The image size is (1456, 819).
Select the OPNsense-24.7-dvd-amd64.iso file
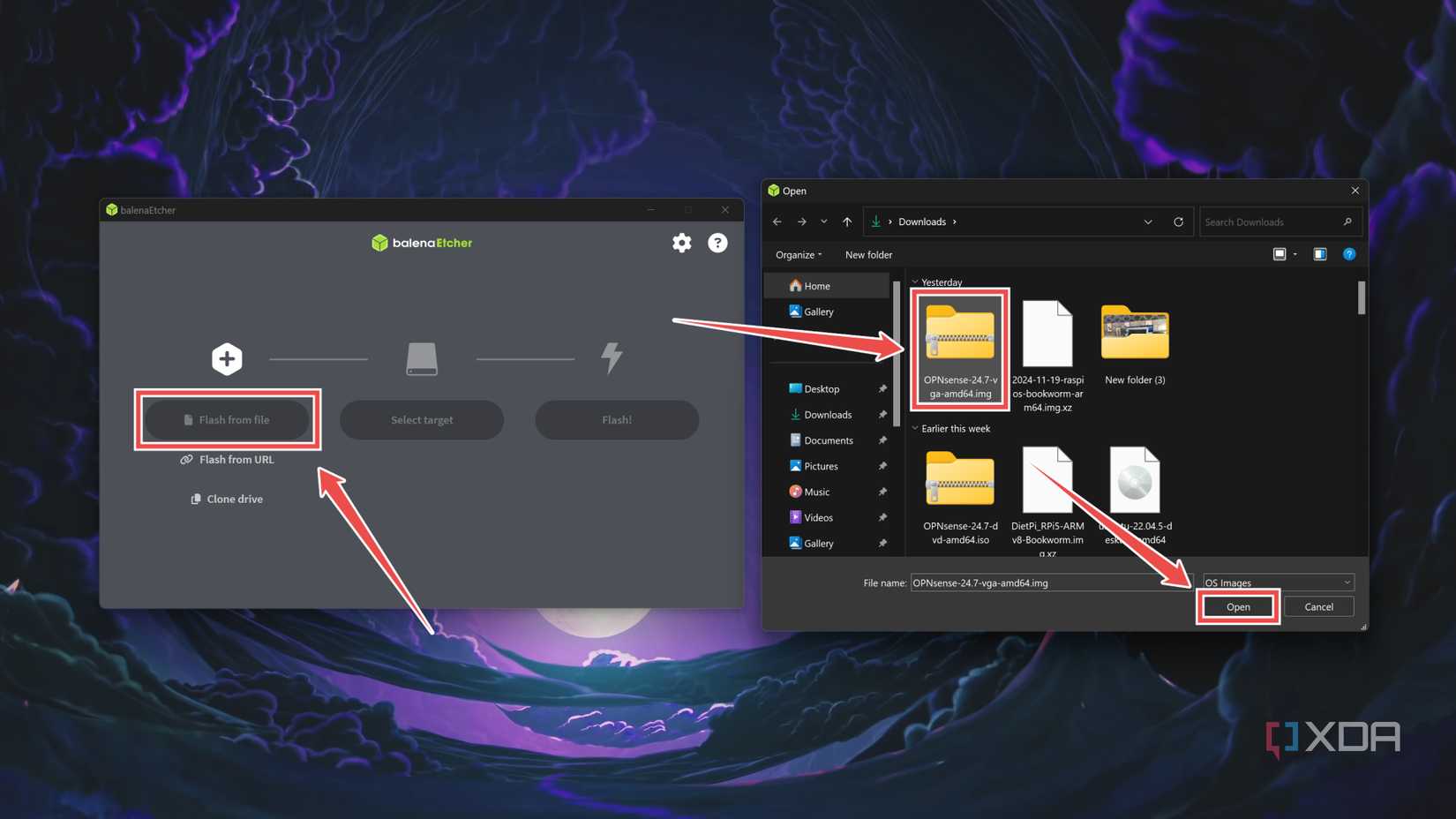pos(960,498)
